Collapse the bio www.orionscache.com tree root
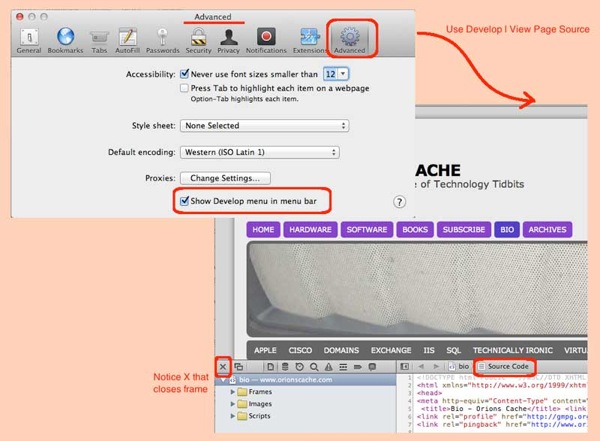600x441 pixels. pyautogui.click(x=223, y=380)
